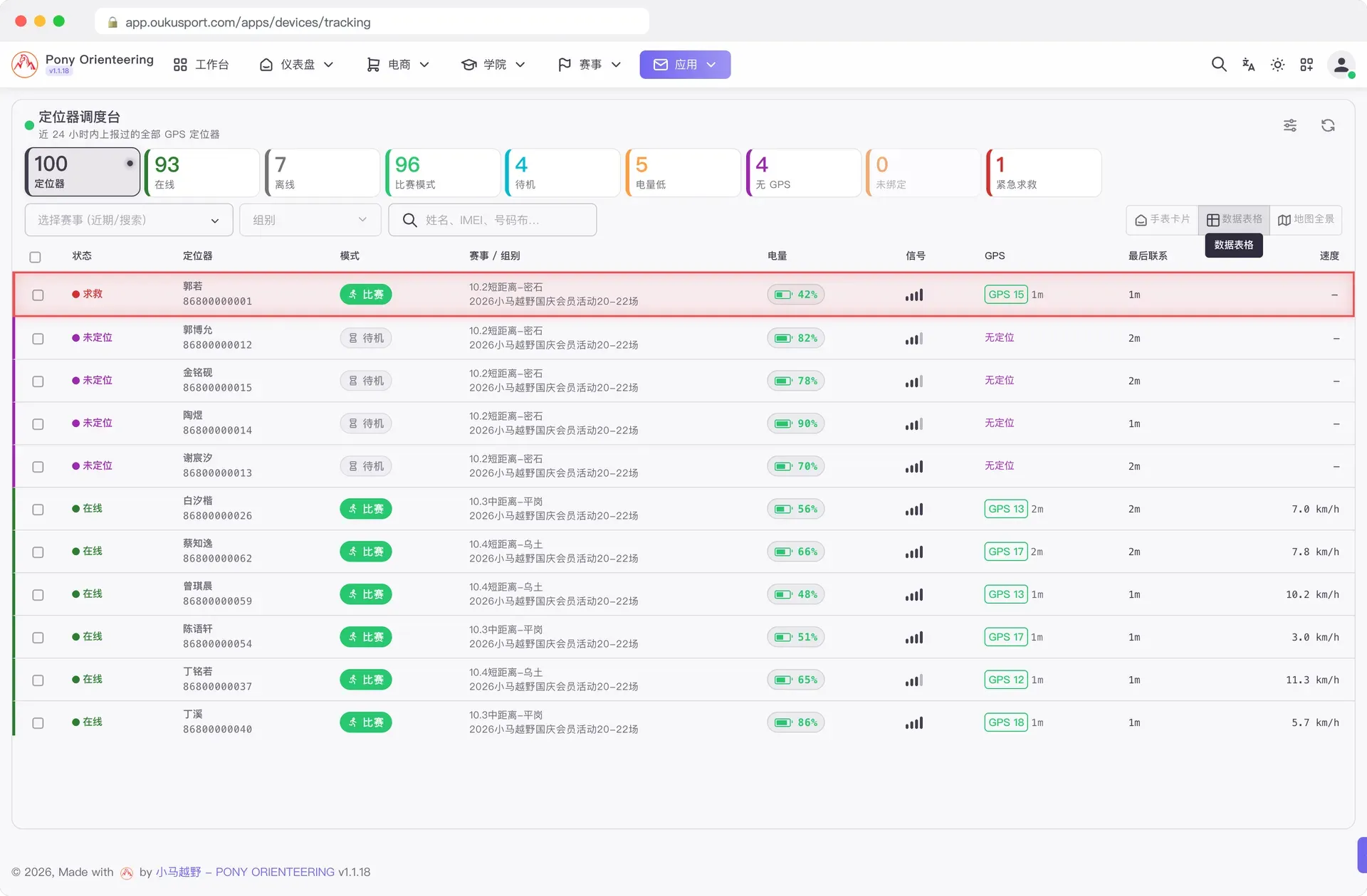Click the battery 42% badge for 郭若
The width and height of the screenshot is (1367, 896).
pos(796,295)
